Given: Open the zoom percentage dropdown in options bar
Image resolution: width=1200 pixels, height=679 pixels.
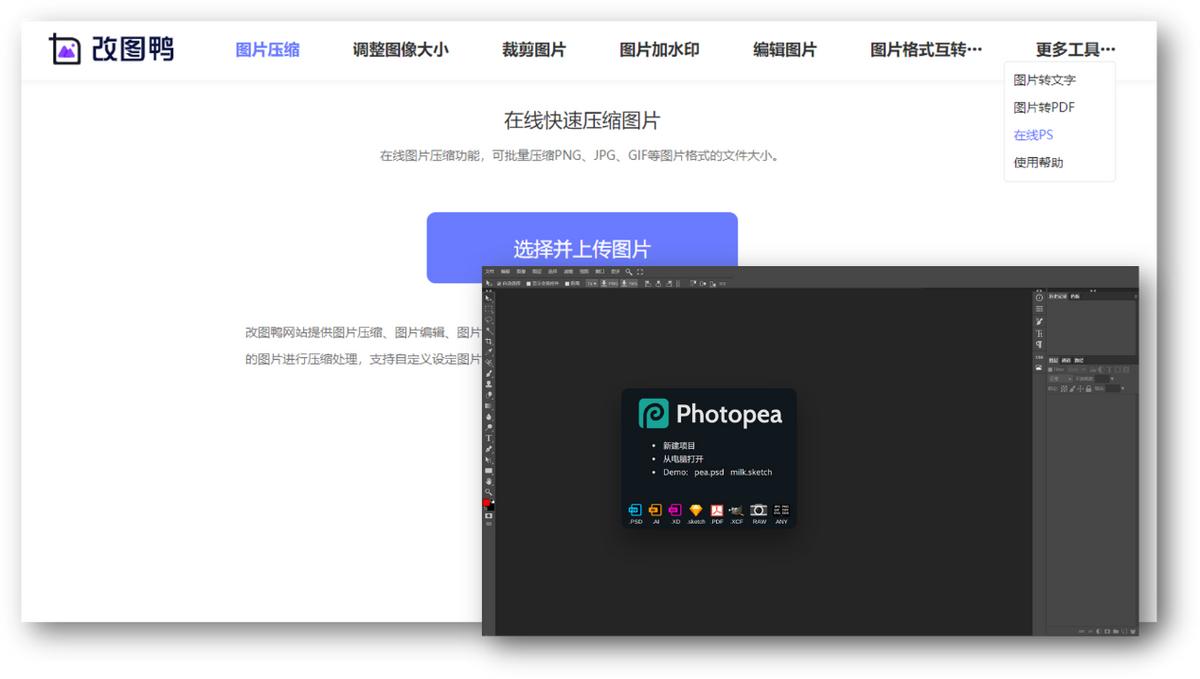Looking at the screenshot, I should tap(591, 283).
